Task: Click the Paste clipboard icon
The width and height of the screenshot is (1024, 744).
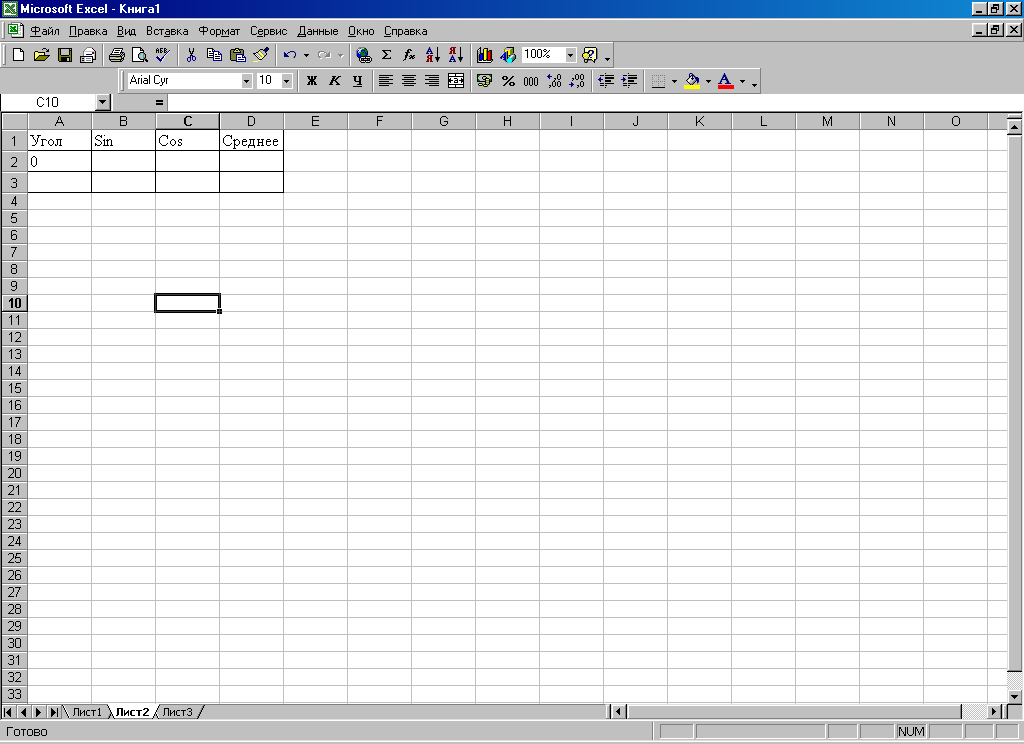Action: point(237,55)
